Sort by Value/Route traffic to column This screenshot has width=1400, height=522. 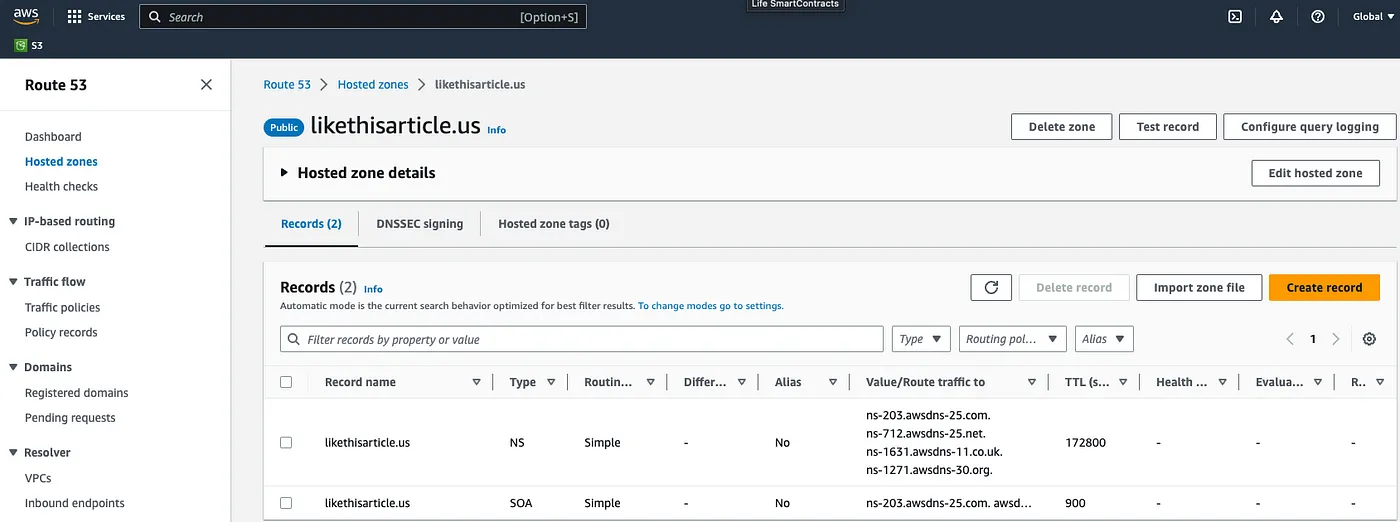[1031, 382]
